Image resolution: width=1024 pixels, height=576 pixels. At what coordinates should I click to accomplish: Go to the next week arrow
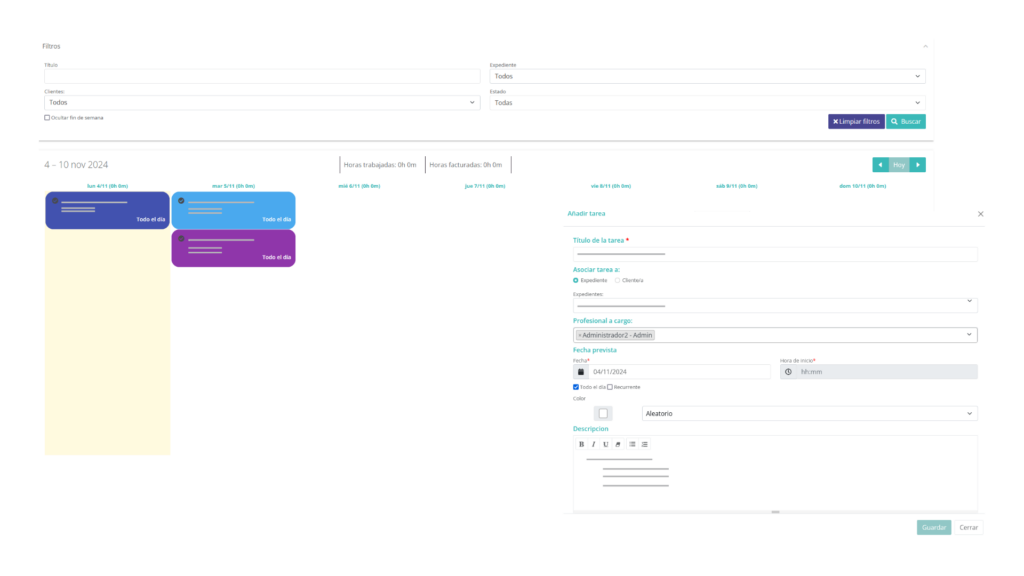point(918,165)
